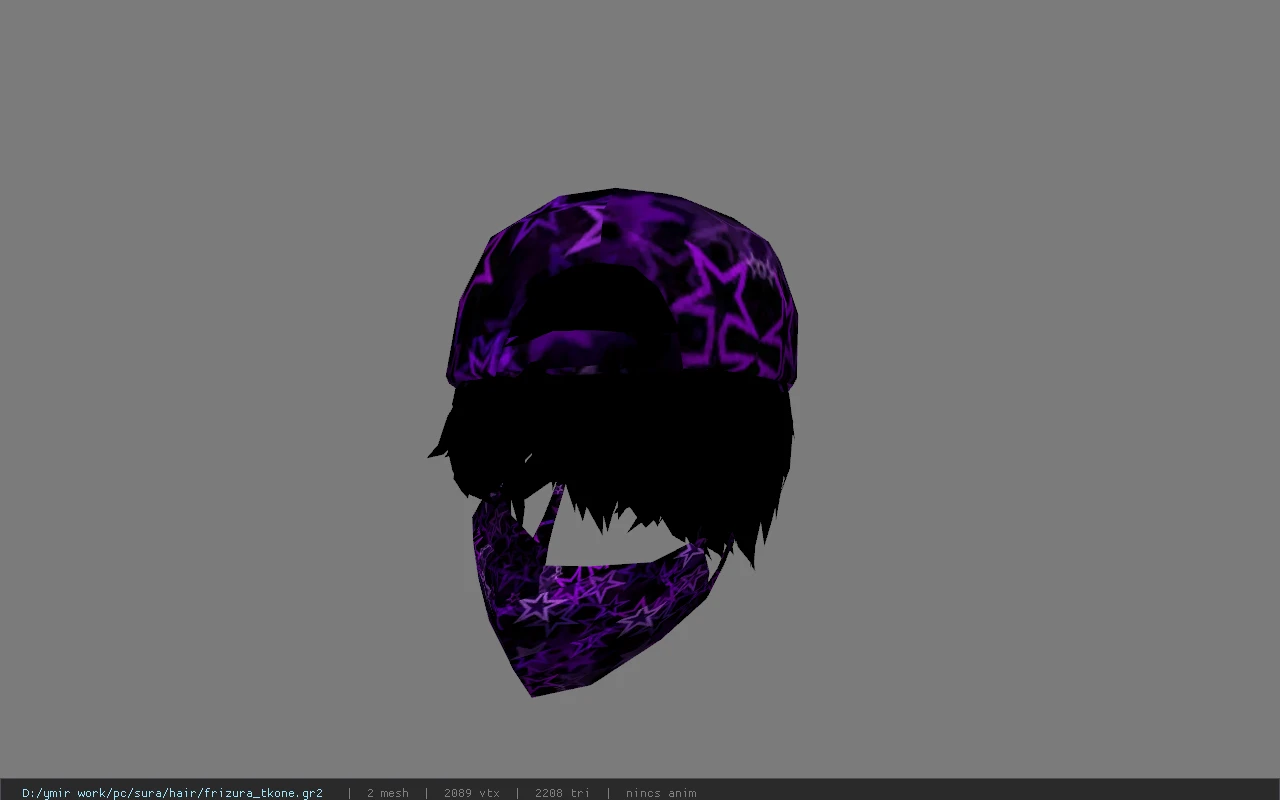Select the purple star cap model
This screenshot has height=800, width=1280.
click(621, 288)
